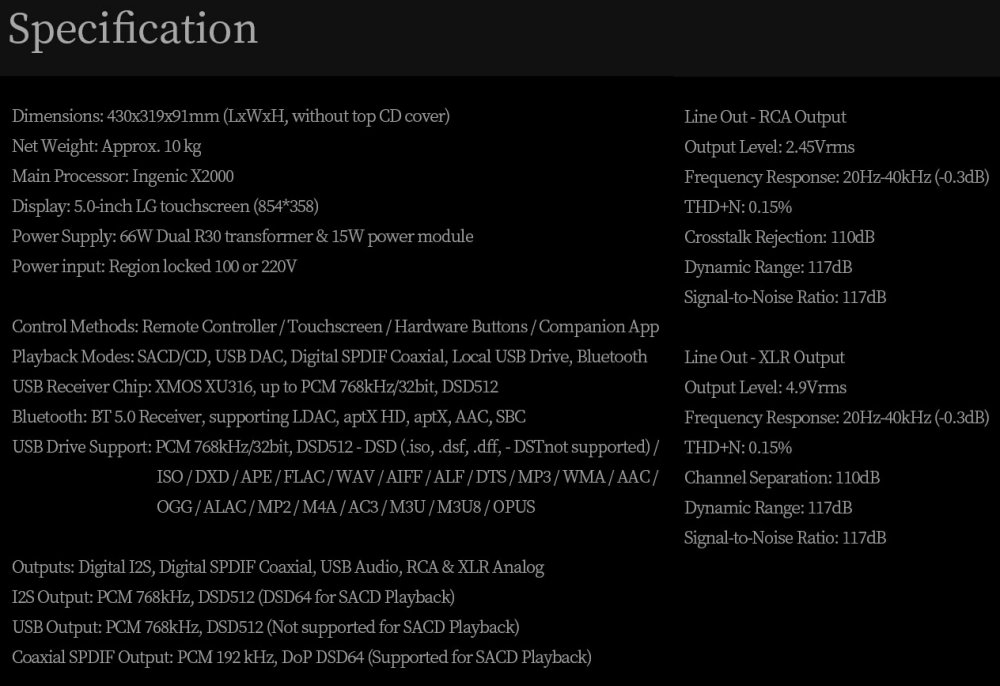Image resolution: width=1000 pixels, height=686 pixels.
Task: Click the Power Supply transformer line
Action: coord(243,237)
